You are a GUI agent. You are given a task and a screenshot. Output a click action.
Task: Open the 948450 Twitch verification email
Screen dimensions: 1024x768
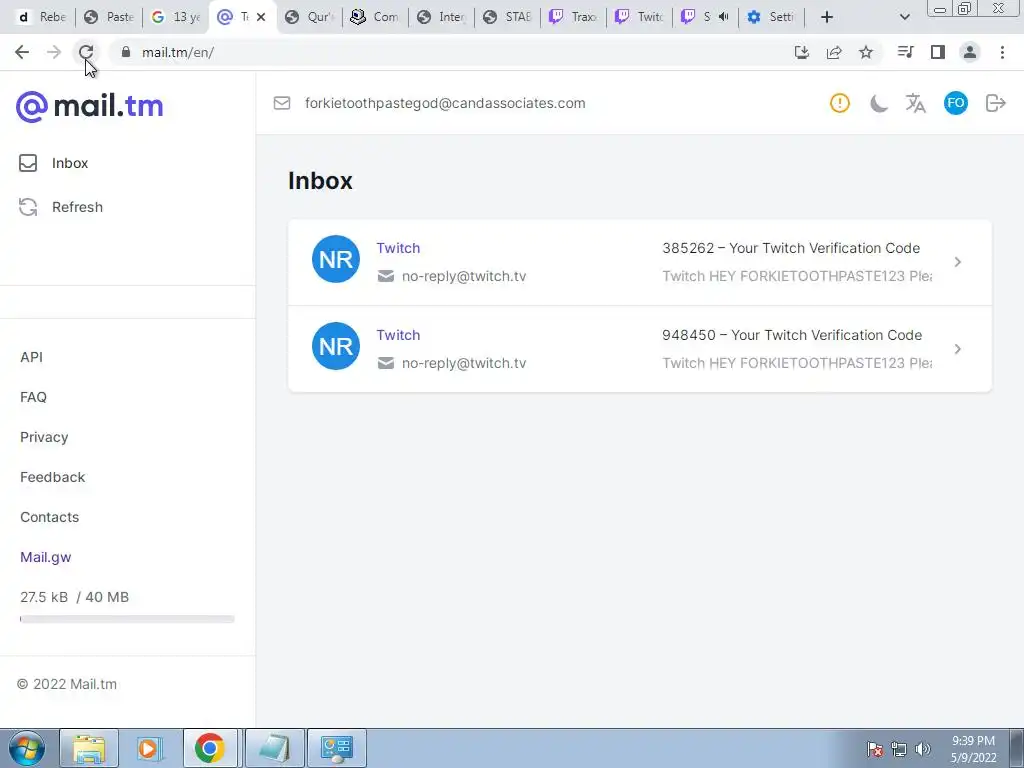(640, 349)
